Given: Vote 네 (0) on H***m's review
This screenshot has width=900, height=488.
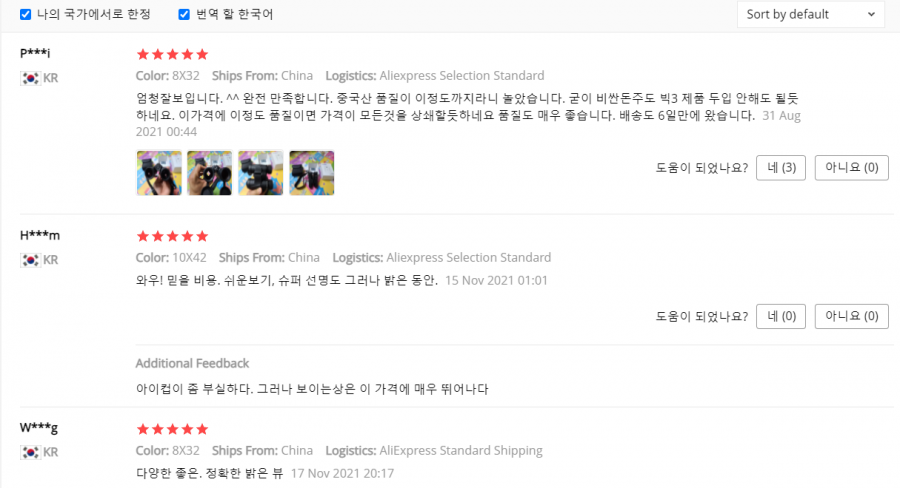Looking at the screenshot, I should click(x=781, y=316).
